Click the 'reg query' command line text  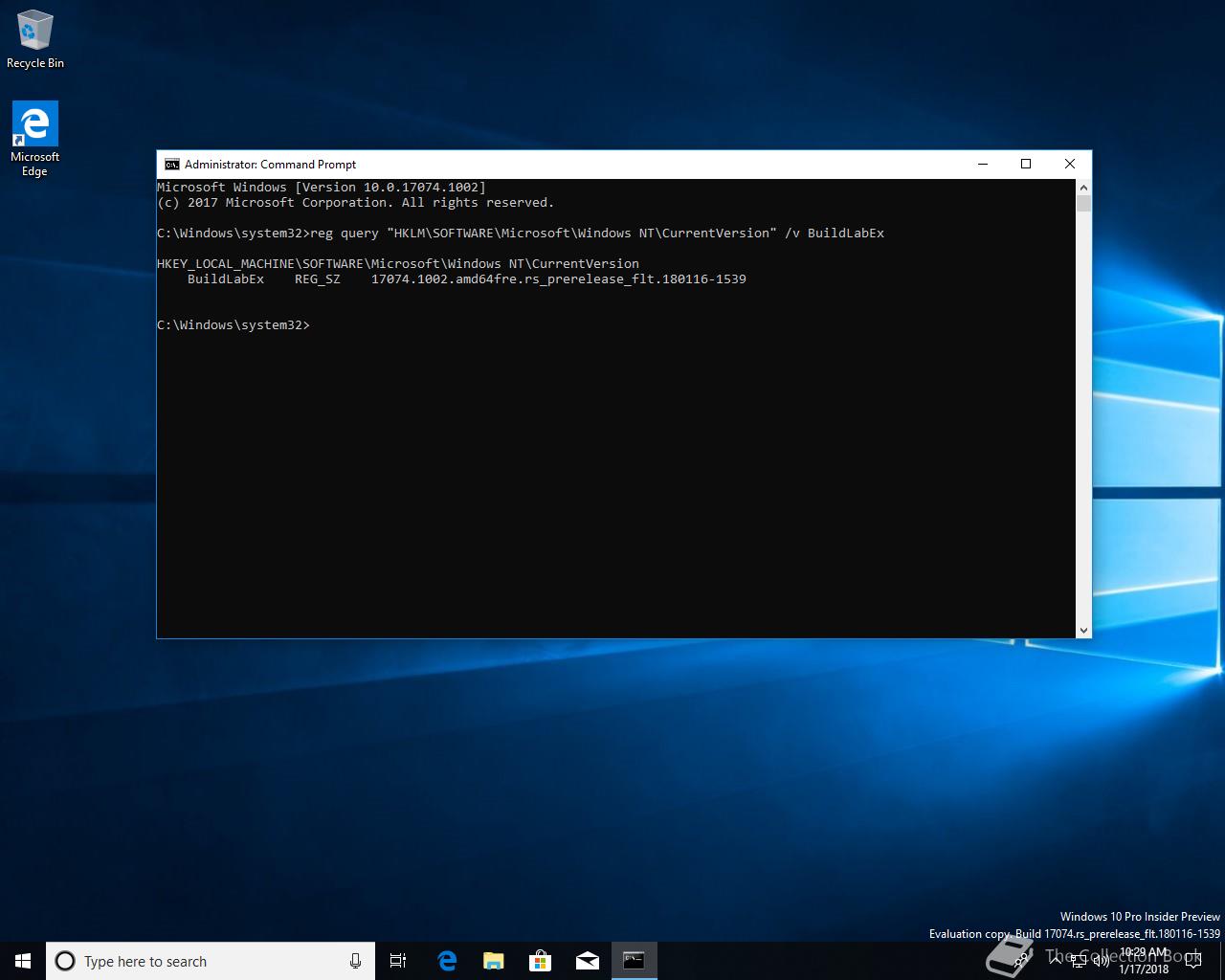click(x=597, y=234)
